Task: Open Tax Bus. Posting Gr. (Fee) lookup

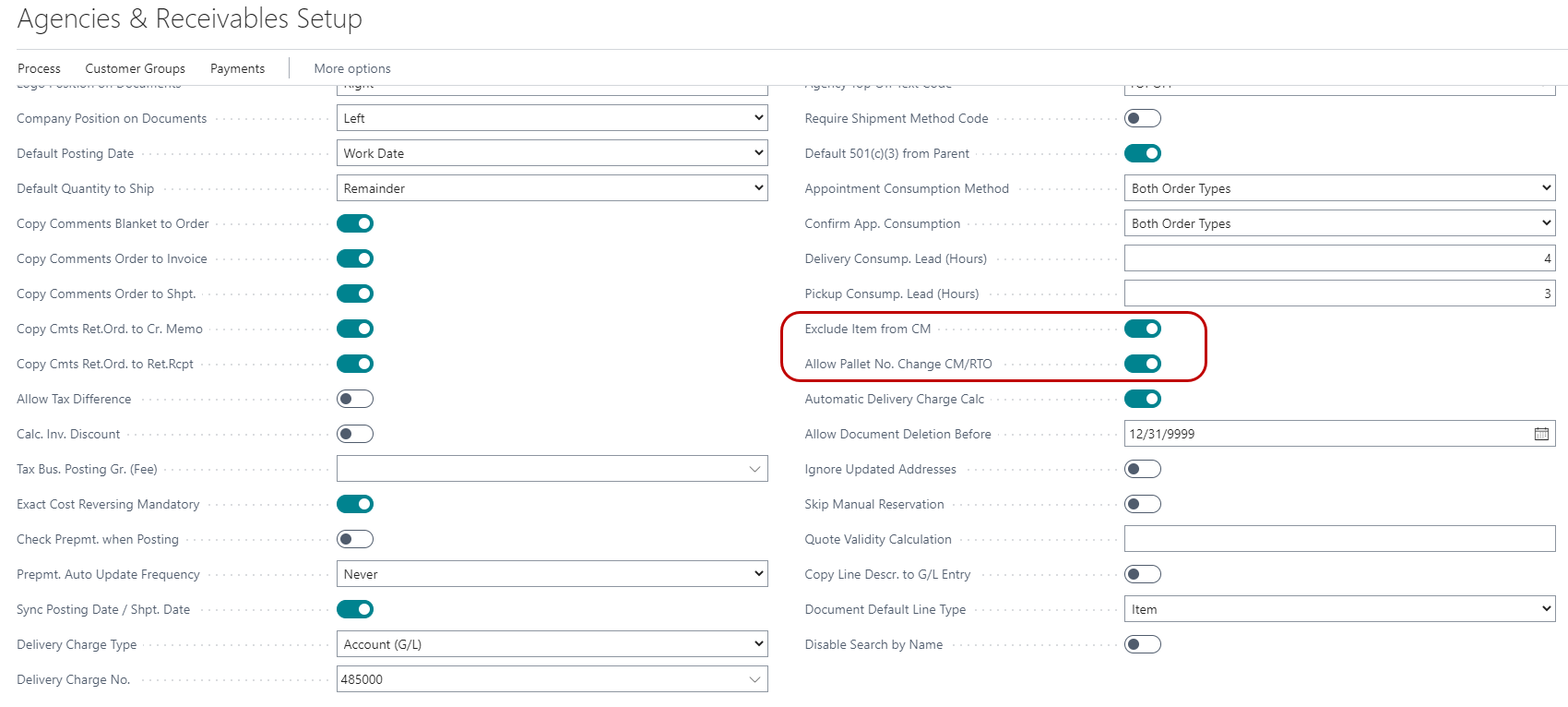Action: pyautogui.click(x=754, y=469)
